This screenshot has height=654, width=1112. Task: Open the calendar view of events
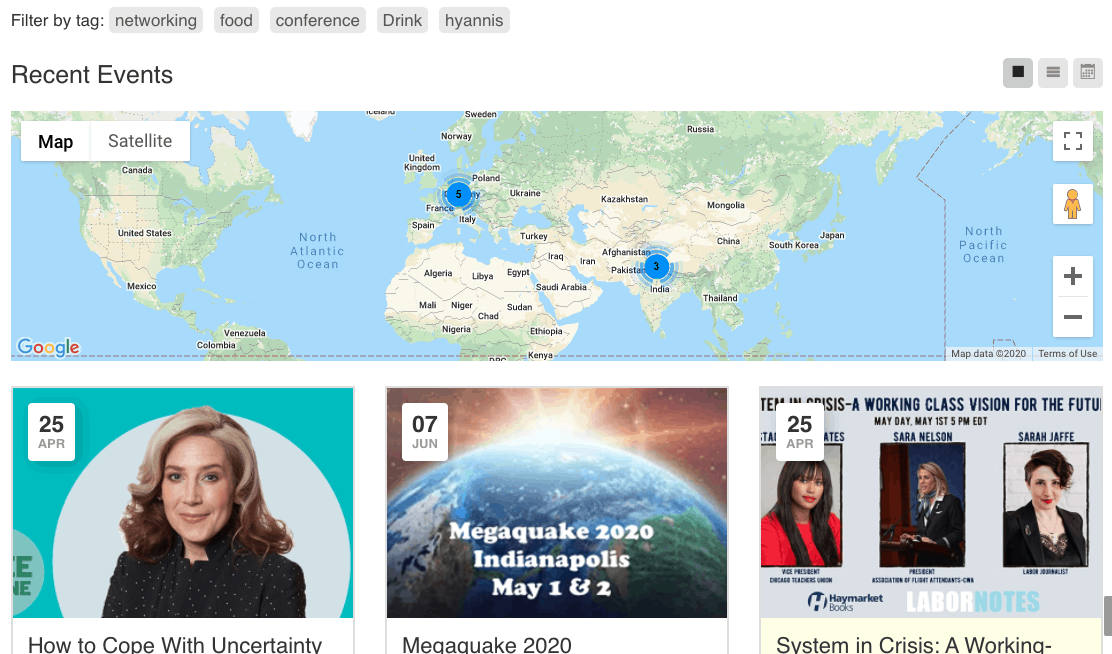[1087, 72]
